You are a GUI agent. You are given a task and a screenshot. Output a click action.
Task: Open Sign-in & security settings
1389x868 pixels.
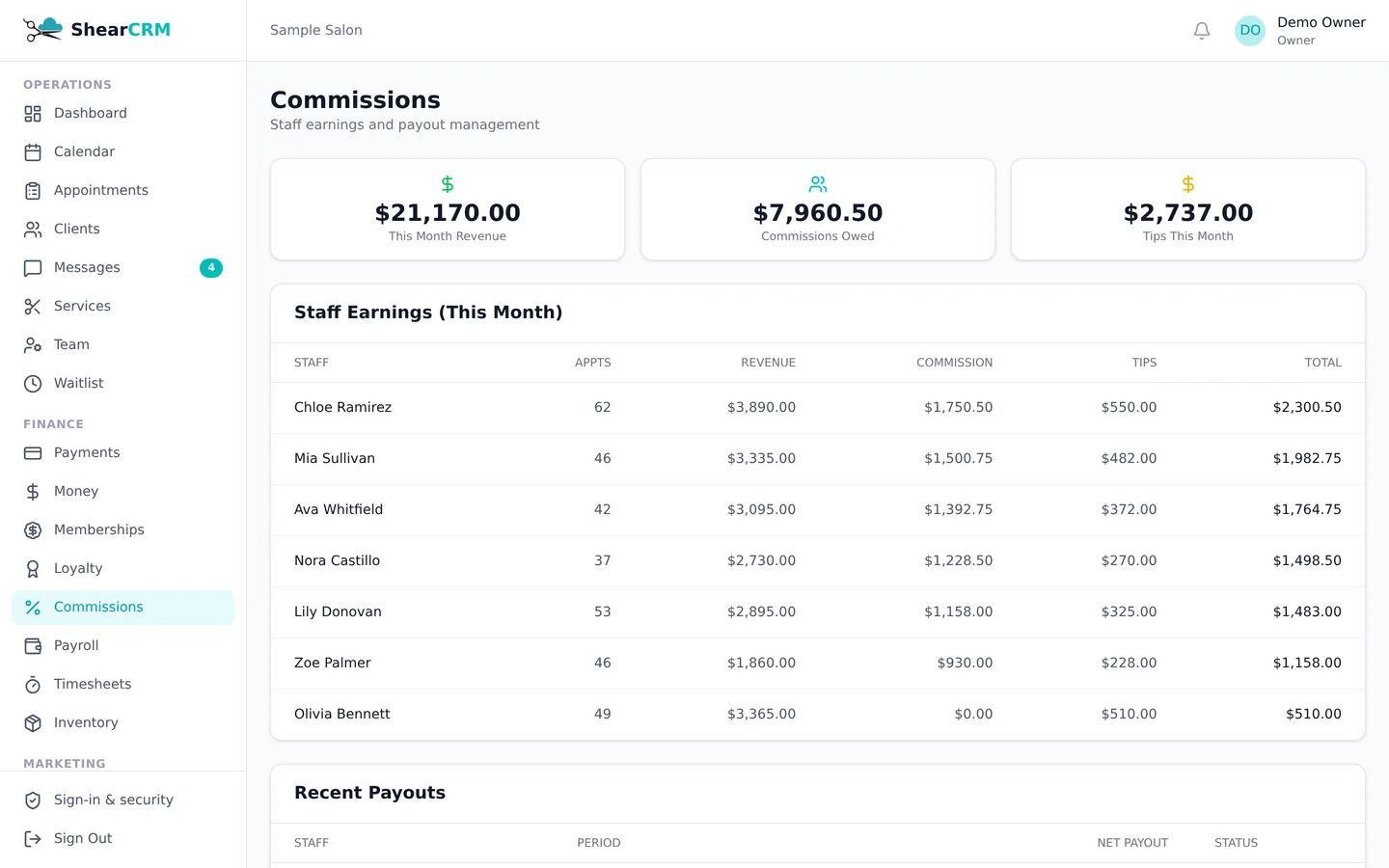[x=123, y=800]
